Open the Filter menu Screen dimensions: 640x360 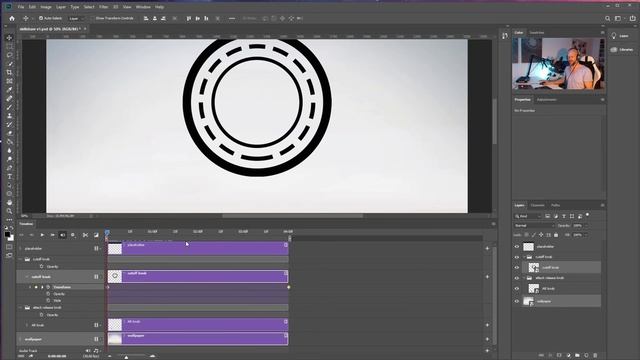[x=104, y=7]
